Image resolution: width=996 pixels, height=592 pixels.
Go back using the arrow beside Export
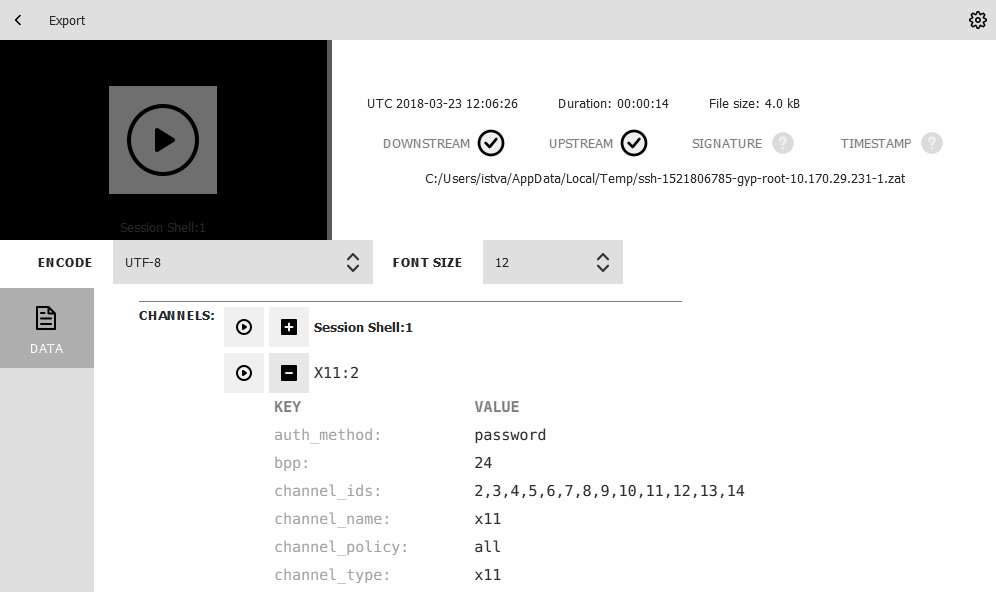[x=18, y=20]
